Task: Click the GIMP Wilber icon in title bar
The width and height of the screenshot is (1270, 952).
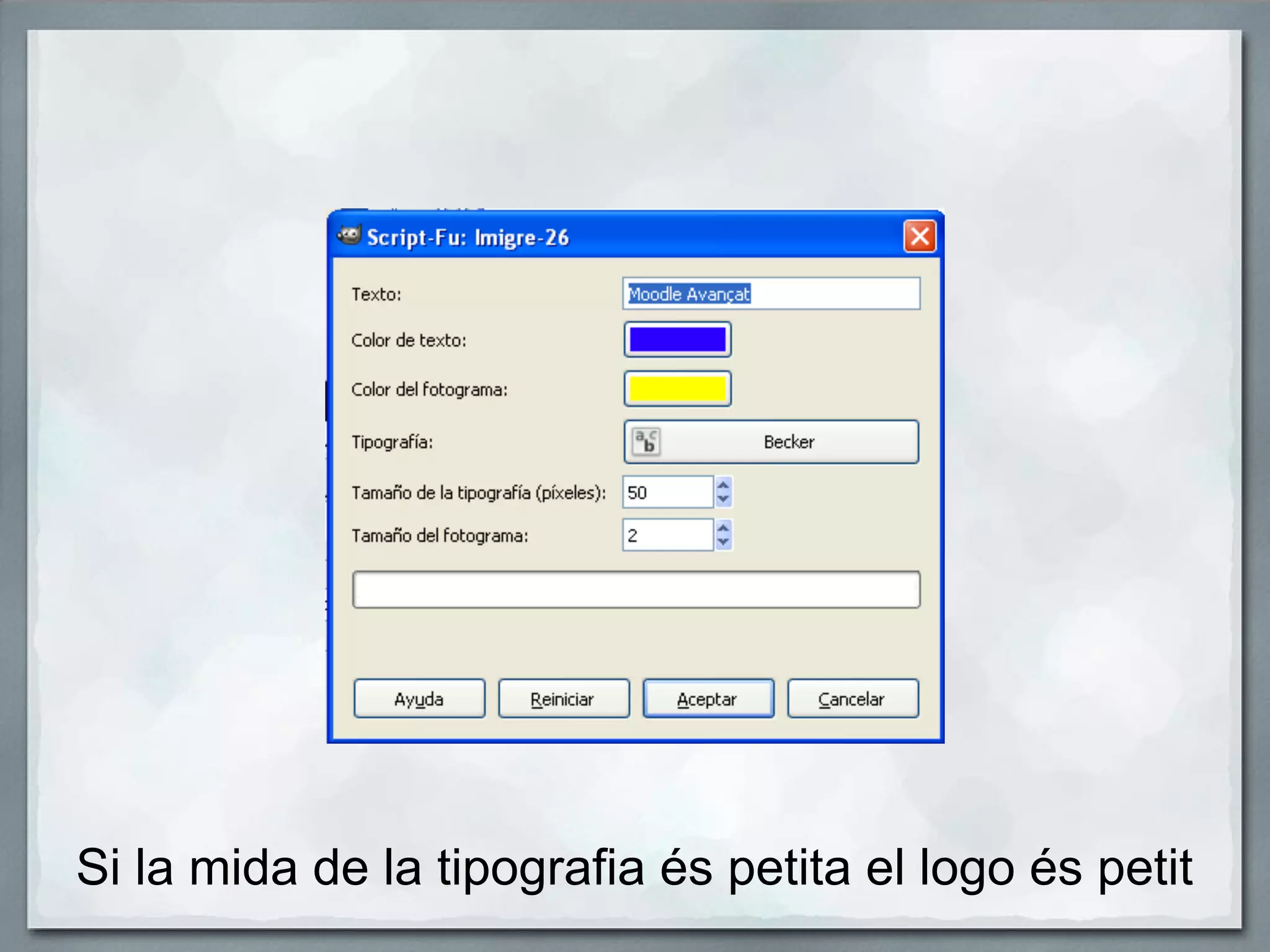Action: tap(350, 236)
